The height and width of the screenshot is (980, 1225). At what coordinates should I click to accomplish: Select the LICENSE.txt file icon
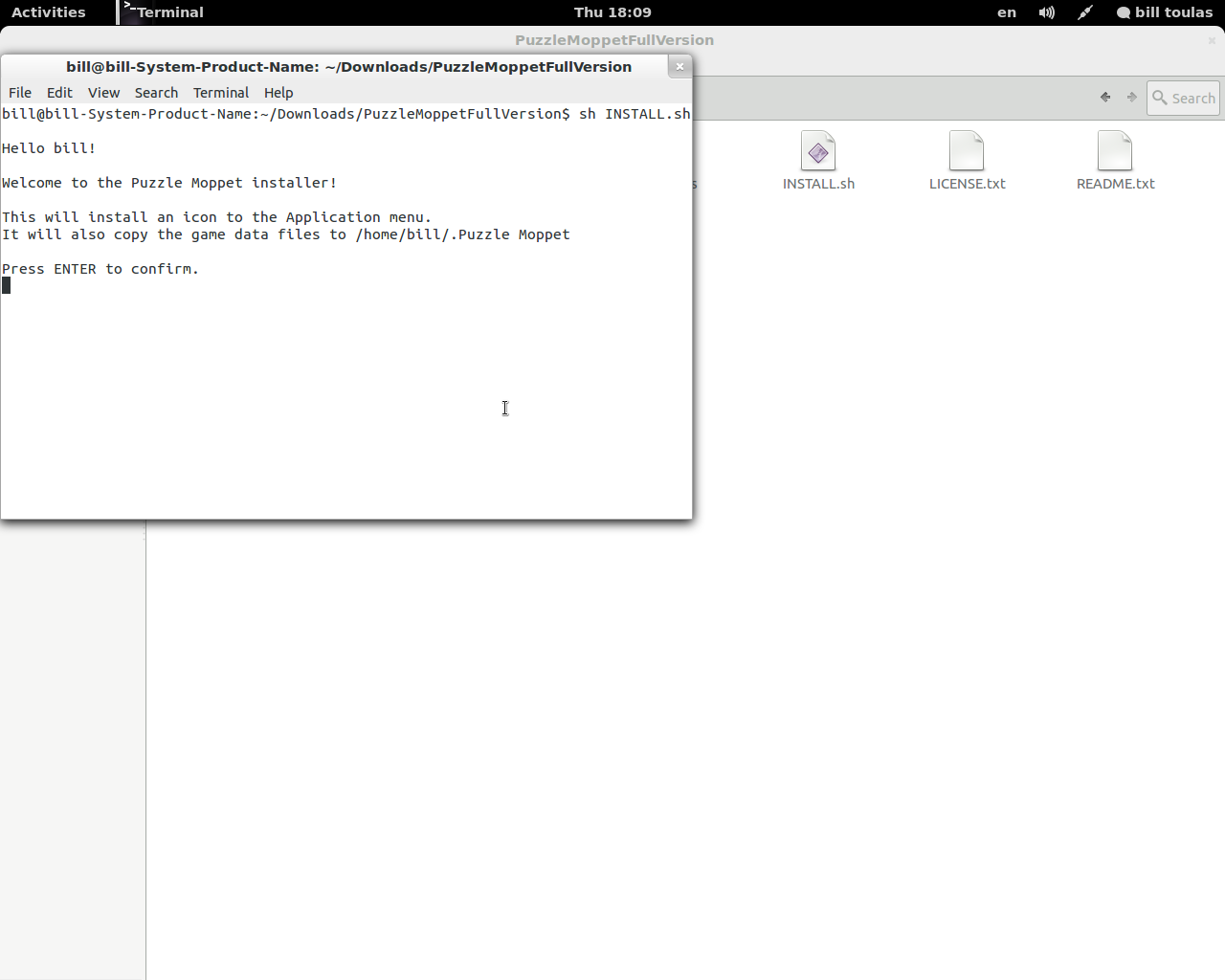coord(967,151)
